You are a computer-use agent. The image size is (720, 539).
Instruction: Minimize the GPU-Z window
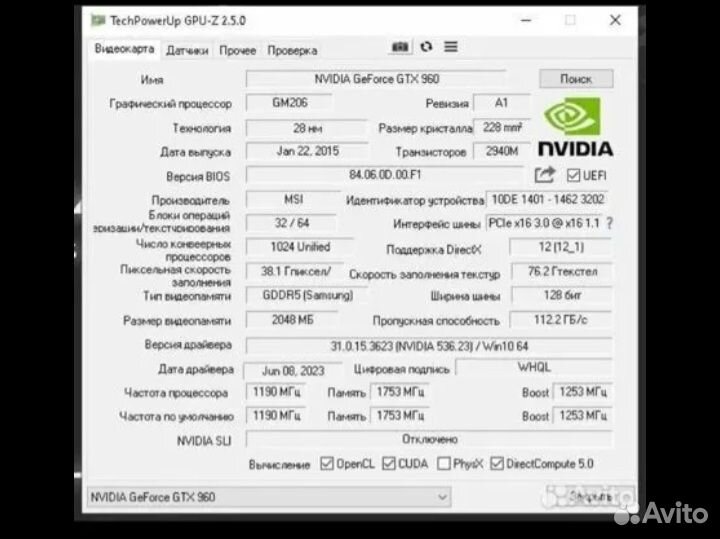pyautogui.click(x=526, y=20)
